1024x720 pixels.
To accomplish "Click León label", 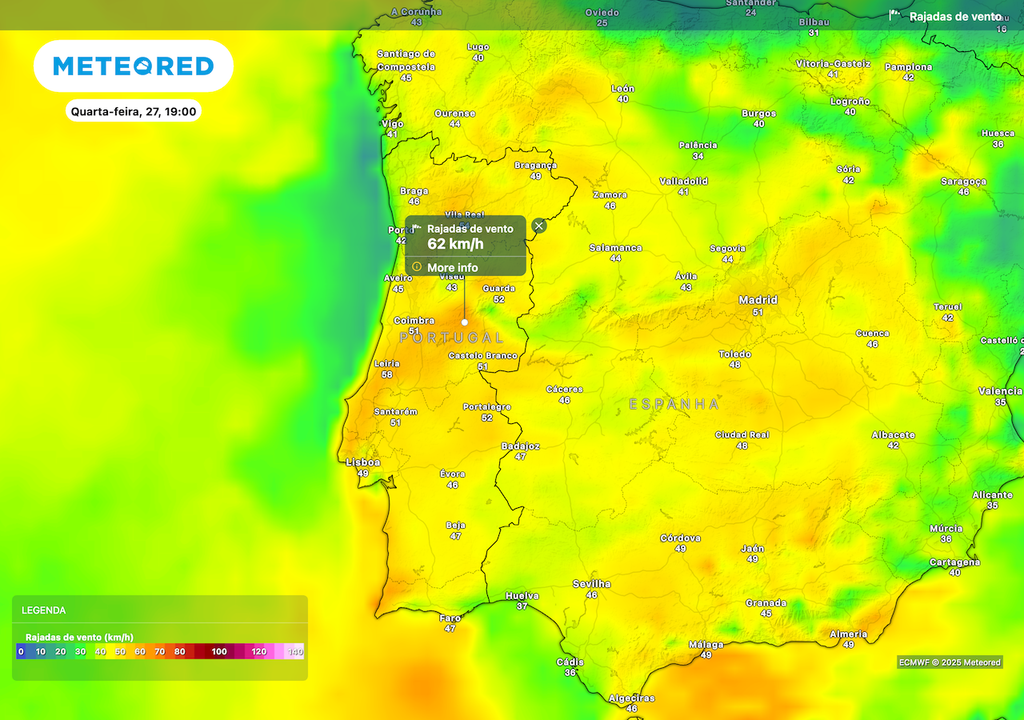I will [x=622, y=89].
